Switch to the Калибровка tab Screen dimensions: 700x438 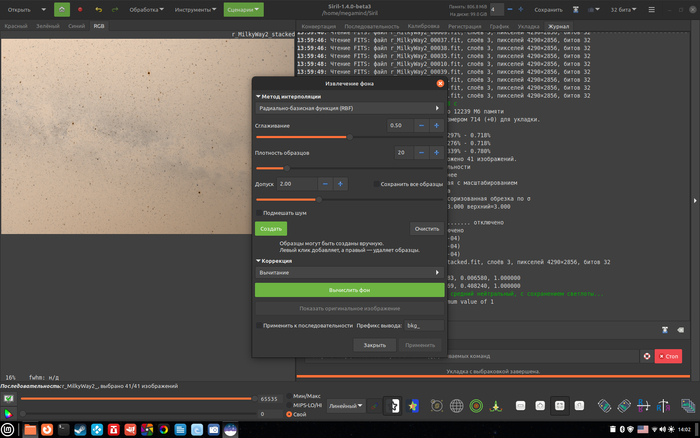423,25
